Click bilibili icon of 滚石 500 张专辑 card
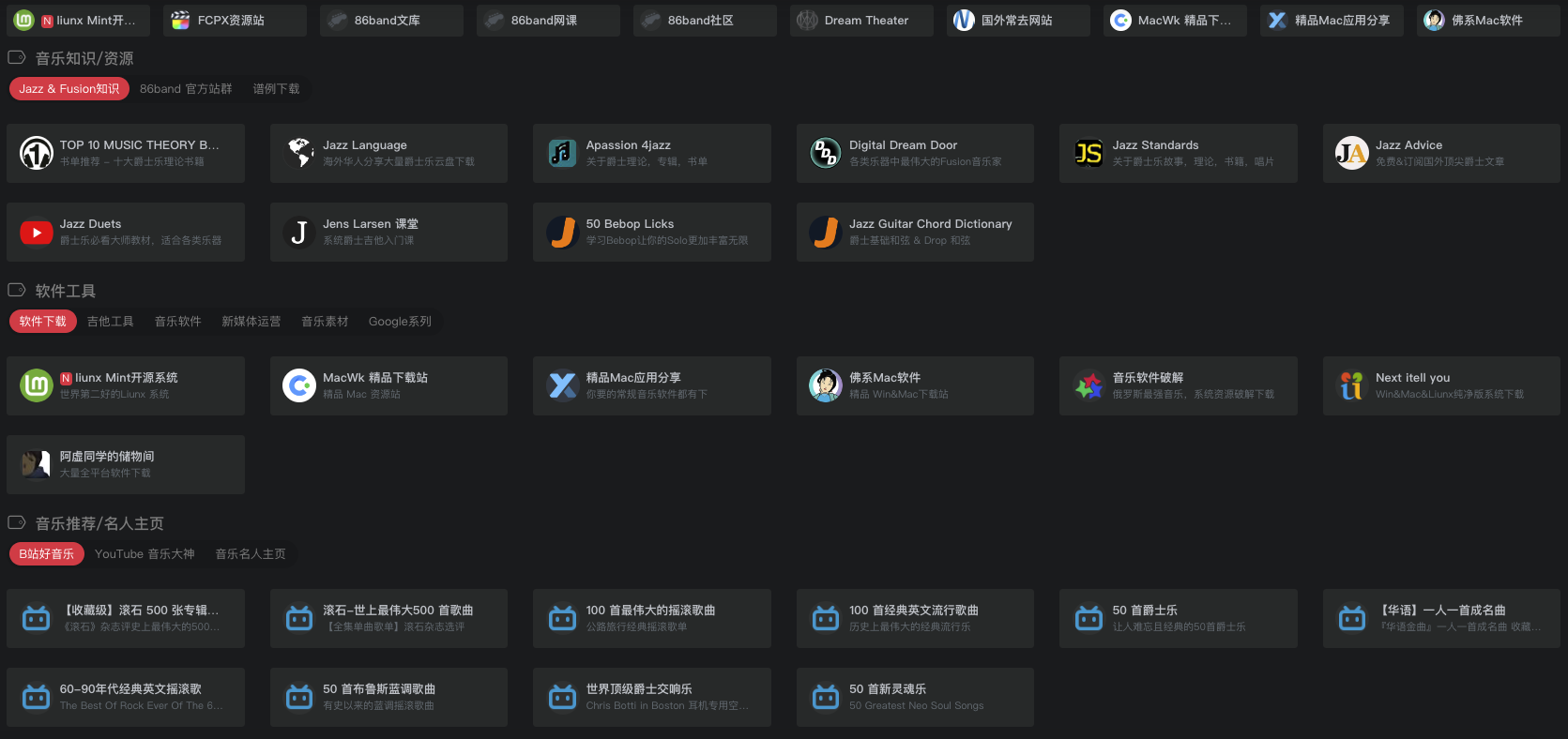 pyautogui.click(x=37, y=618)
